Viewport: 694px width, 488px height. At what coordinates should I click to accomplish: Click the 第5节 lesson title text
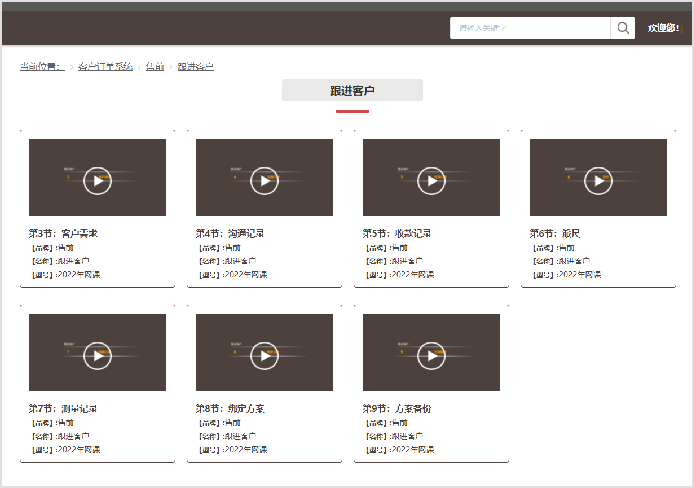pos(397,233)
